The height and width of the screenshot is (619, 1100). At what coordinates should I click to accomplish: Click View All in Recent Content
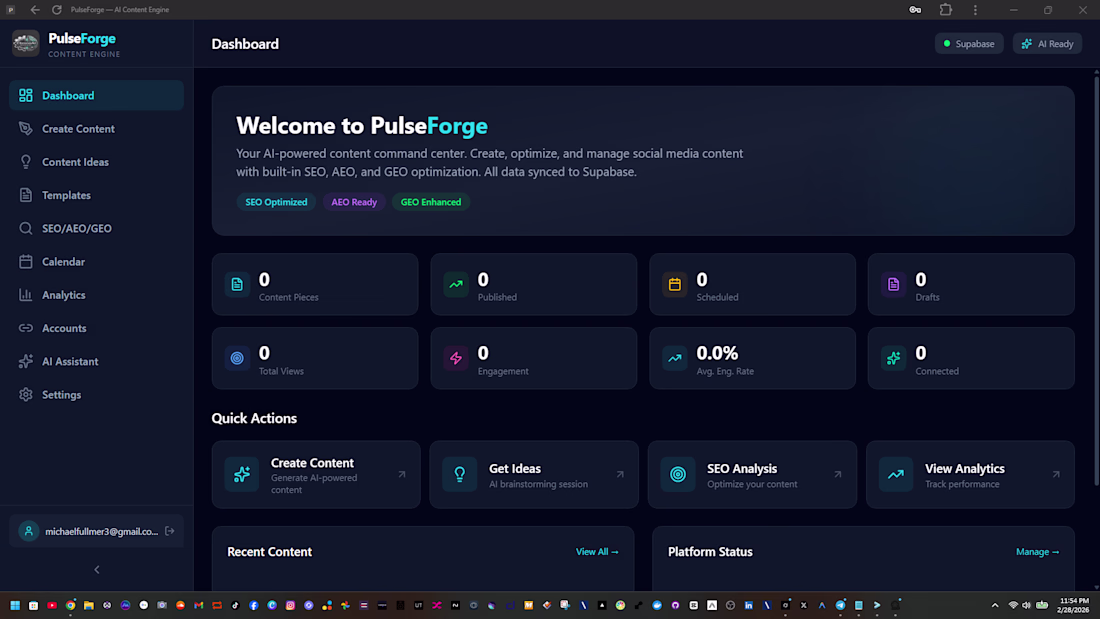tap(597, 552)
